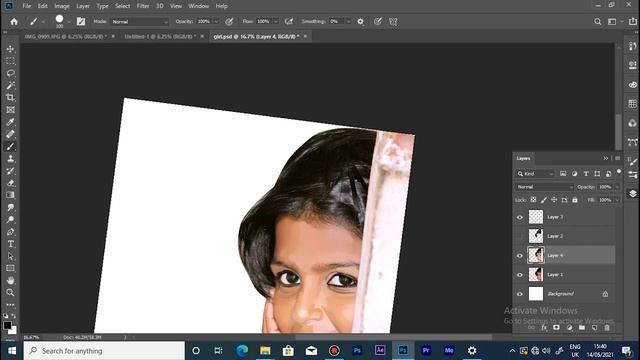Image resolution: width=640 pixels, height=360 pixels.
Task: Create a new group folder icon
Action: [582, 327]
